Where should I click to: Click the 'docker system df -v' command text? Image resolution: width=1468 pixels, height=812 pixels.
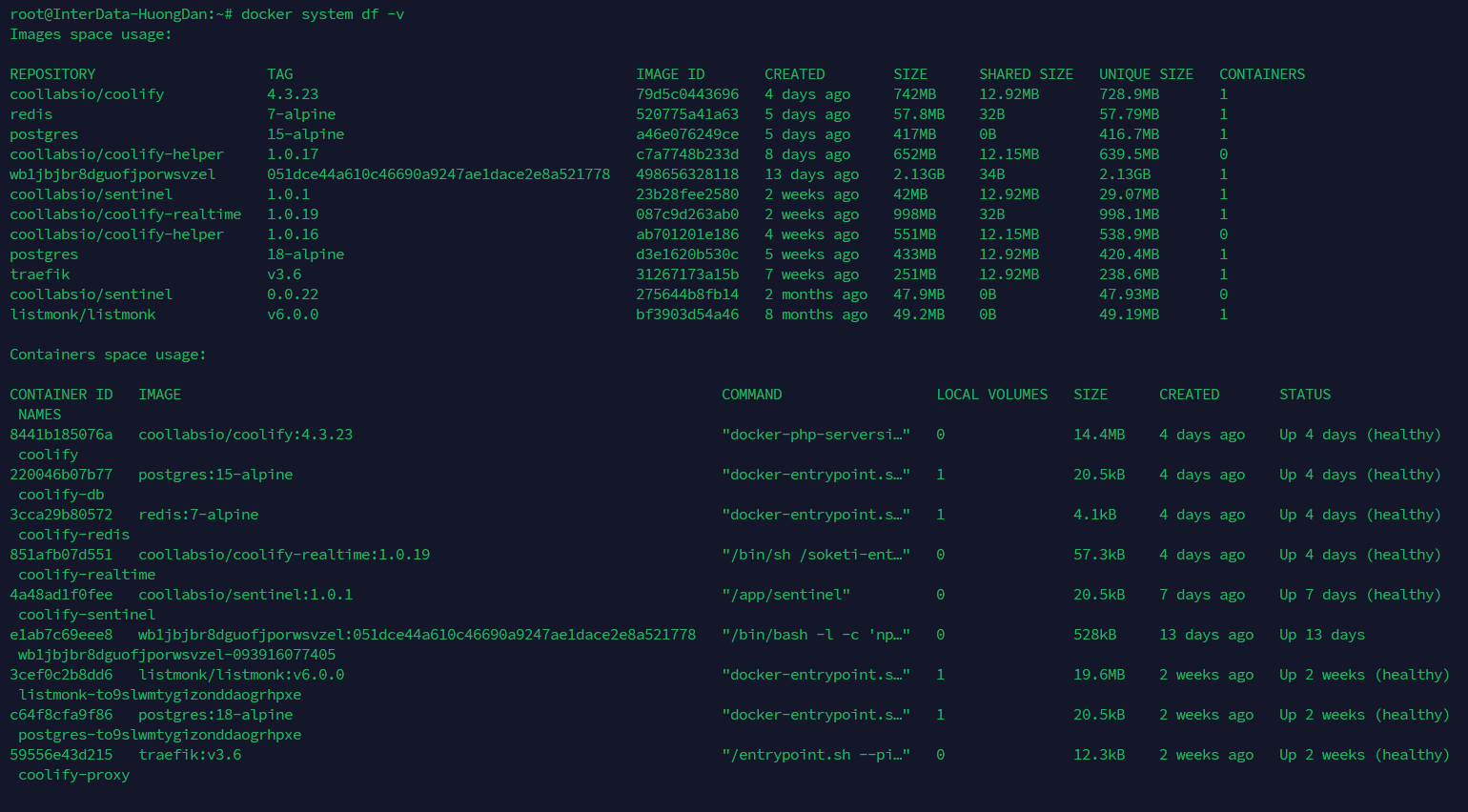pos(322,14)
